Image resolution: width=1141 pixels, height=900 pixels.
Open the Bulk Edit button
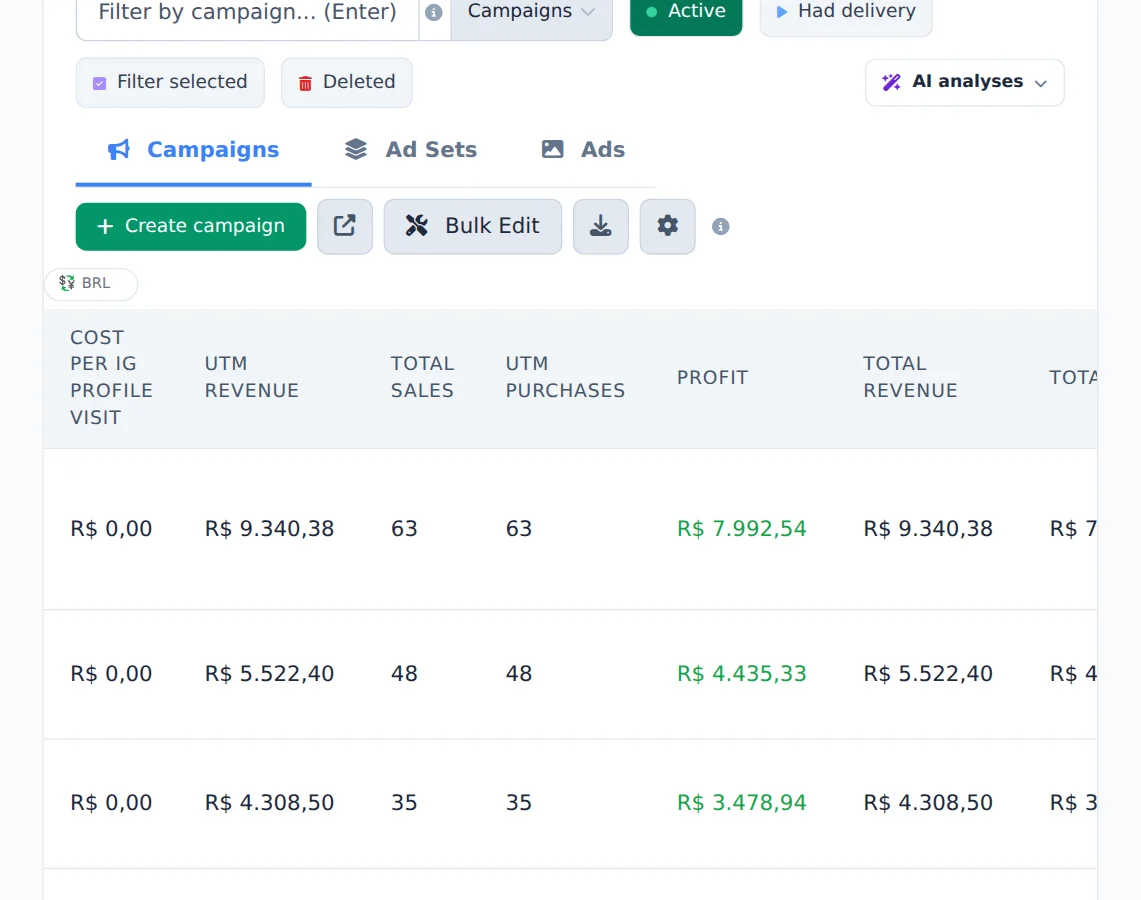point(473,226)
